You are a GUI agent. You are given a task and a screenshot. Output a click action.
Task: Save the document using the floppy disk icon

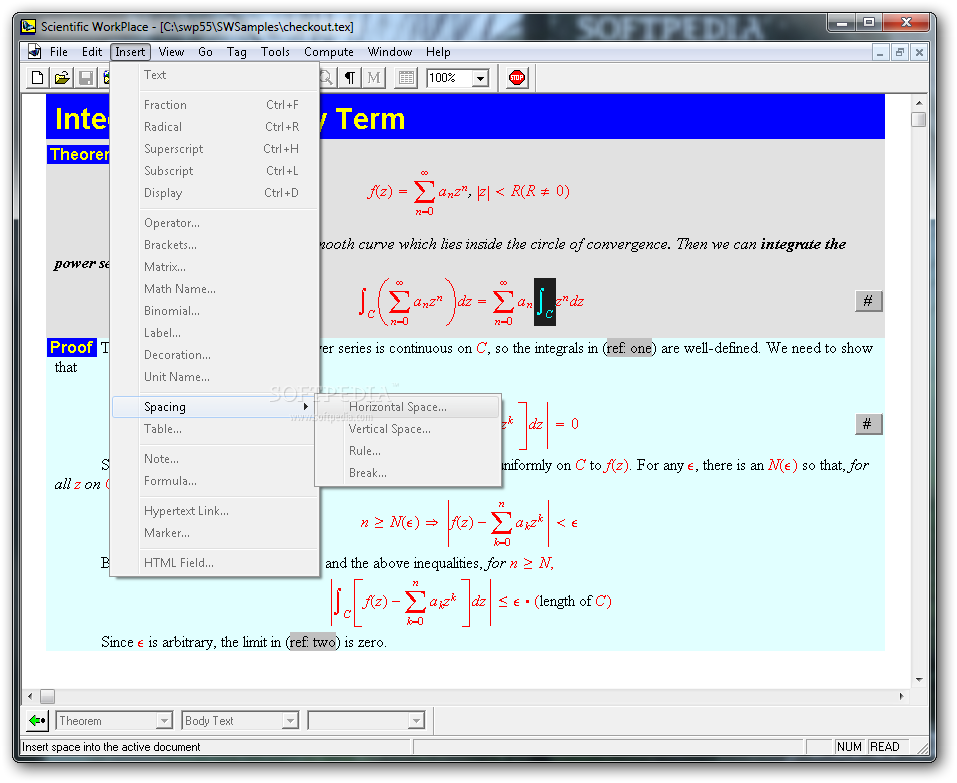85,78
